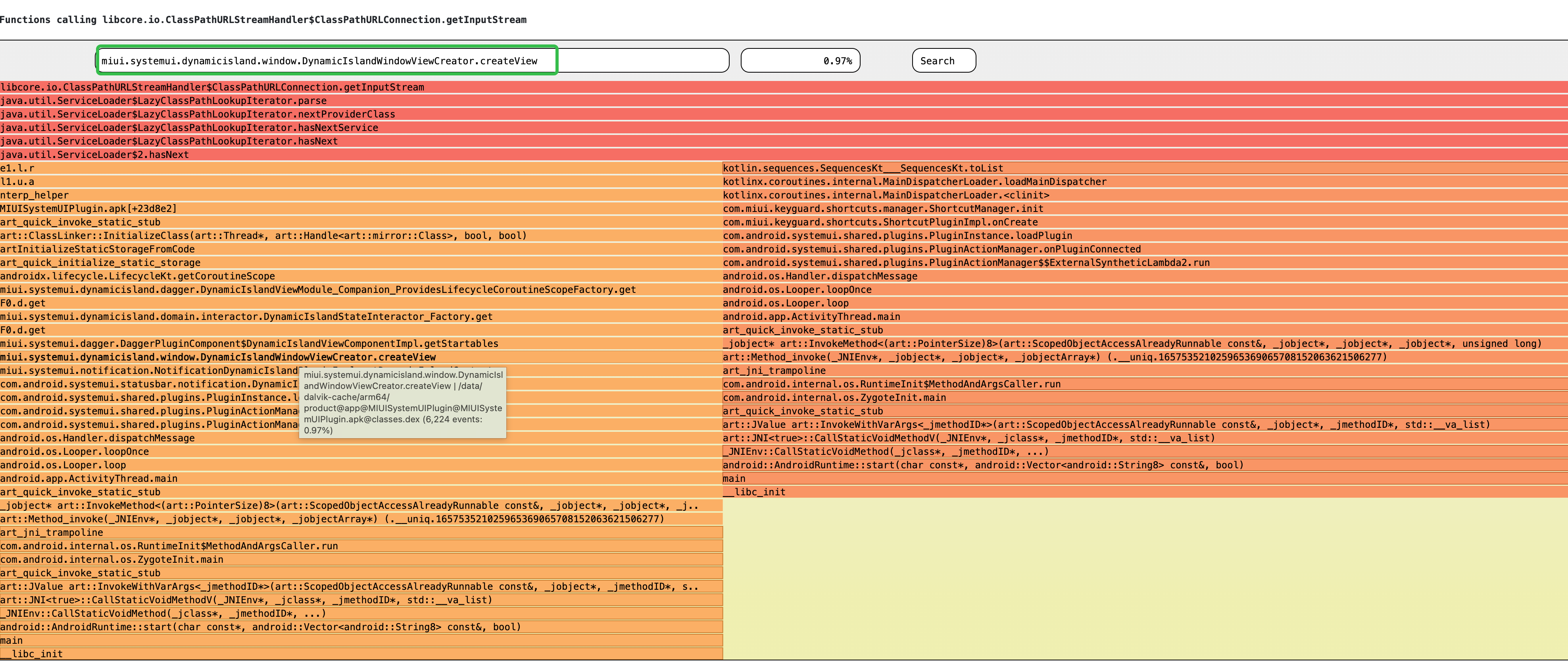Select the MIUISystemUIPlugin.apk[+23d8e2] frame
Image resolution: width=1568 pixels, height=662 pixels.
coord(361,208)
